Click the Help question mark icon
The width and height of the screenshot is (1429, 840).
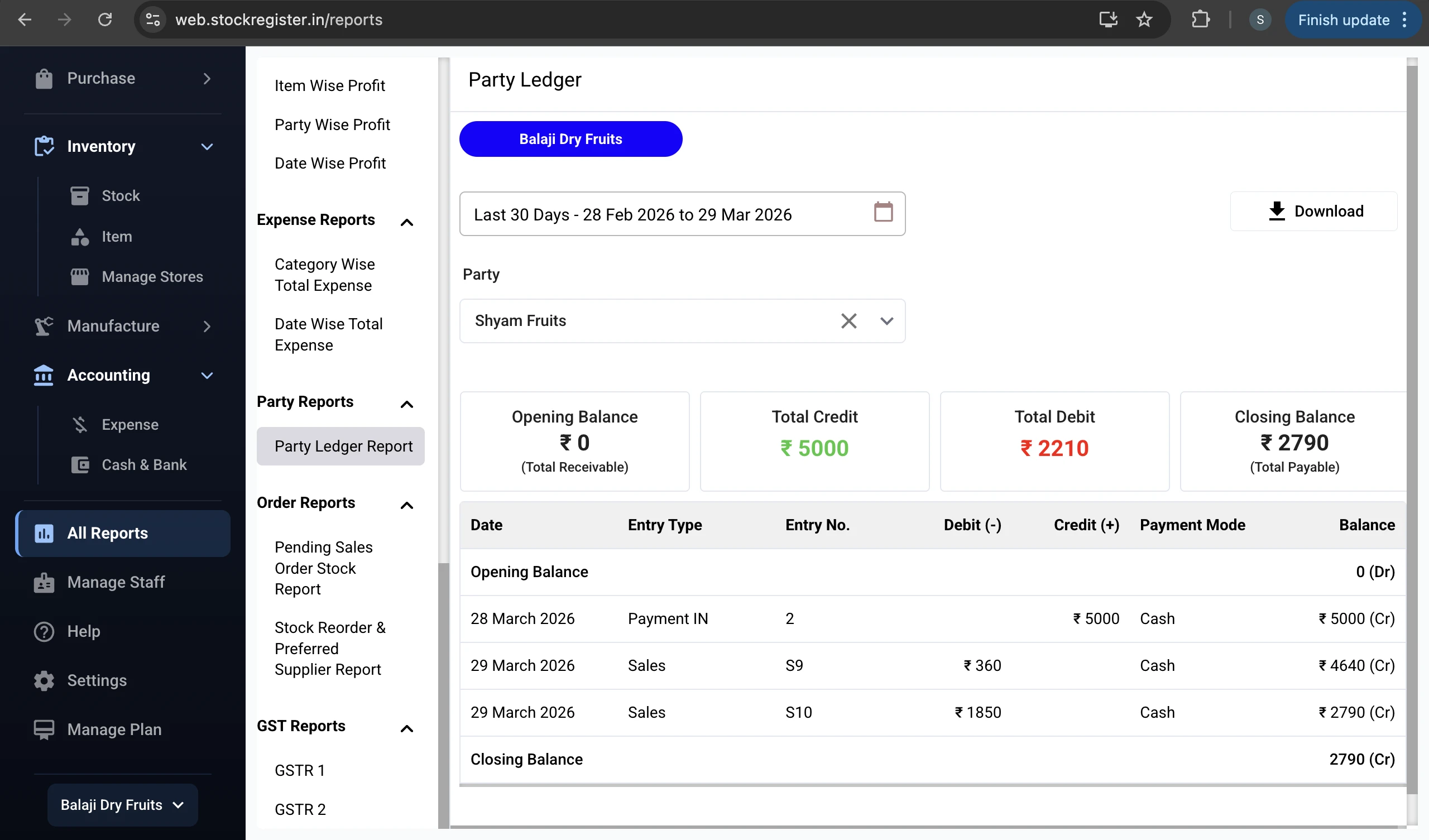[x=44, y=631]
